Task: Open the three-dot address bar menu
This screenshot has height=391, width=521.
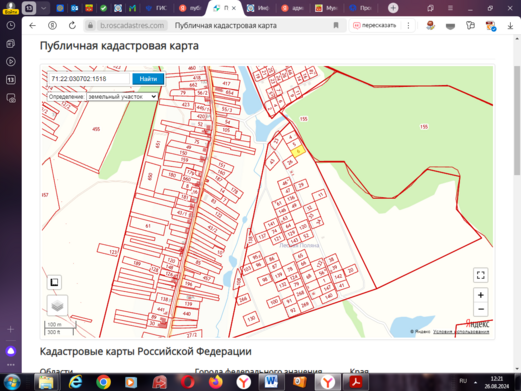Action: point(408,25)
